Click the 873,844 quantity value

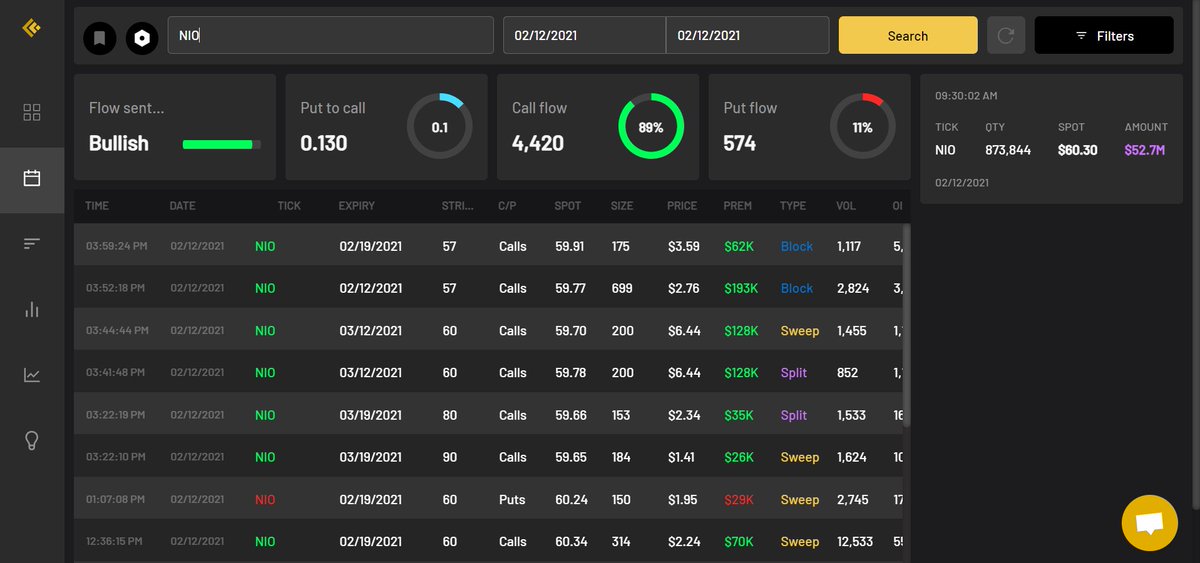(x=1007, y=150)
